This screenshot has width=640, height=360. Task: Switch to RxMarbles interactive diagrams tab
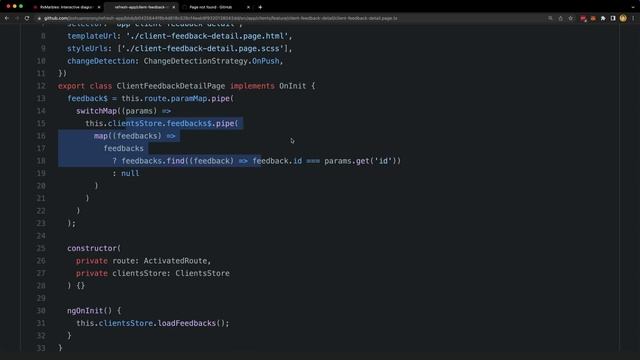coord(67,7)
